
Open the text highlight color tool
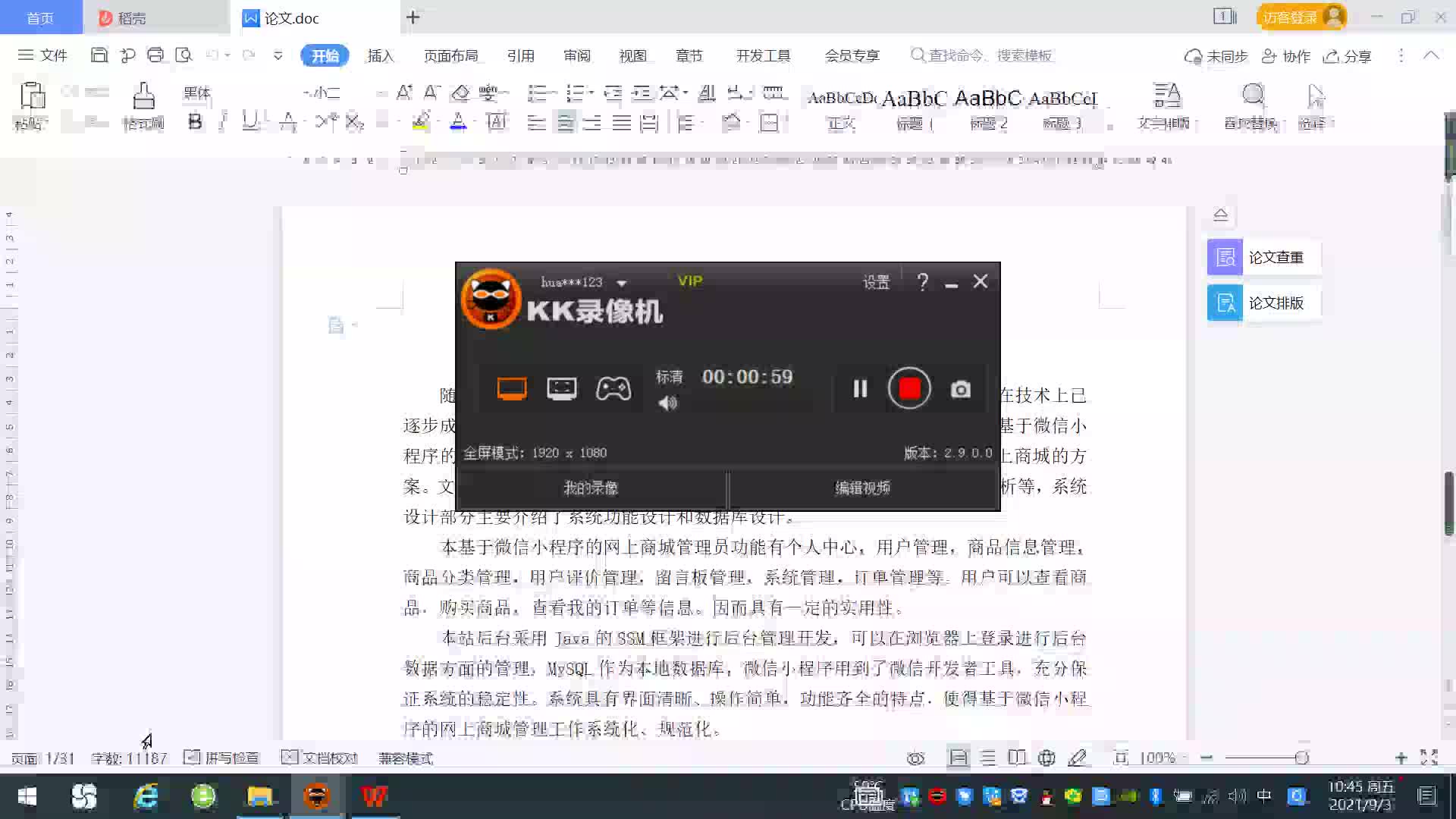pos(421,122)
